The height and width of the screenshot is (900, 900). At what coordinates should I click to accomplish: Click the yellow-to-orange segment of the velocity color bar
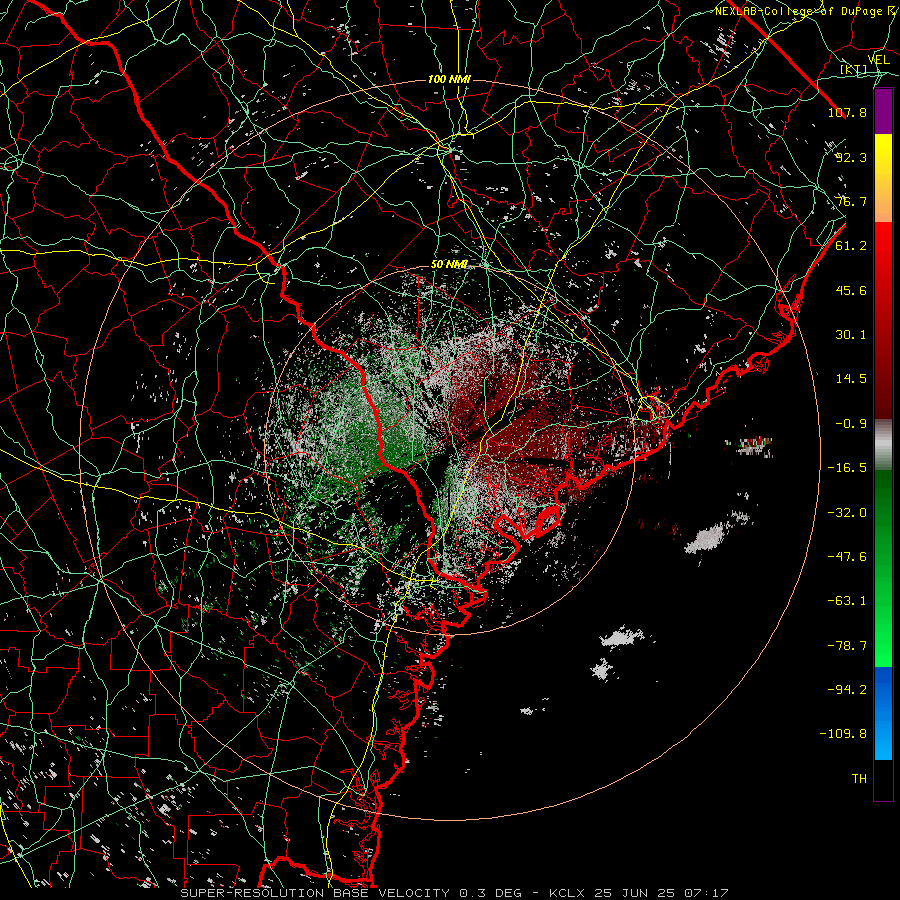(x=883, y=178)
